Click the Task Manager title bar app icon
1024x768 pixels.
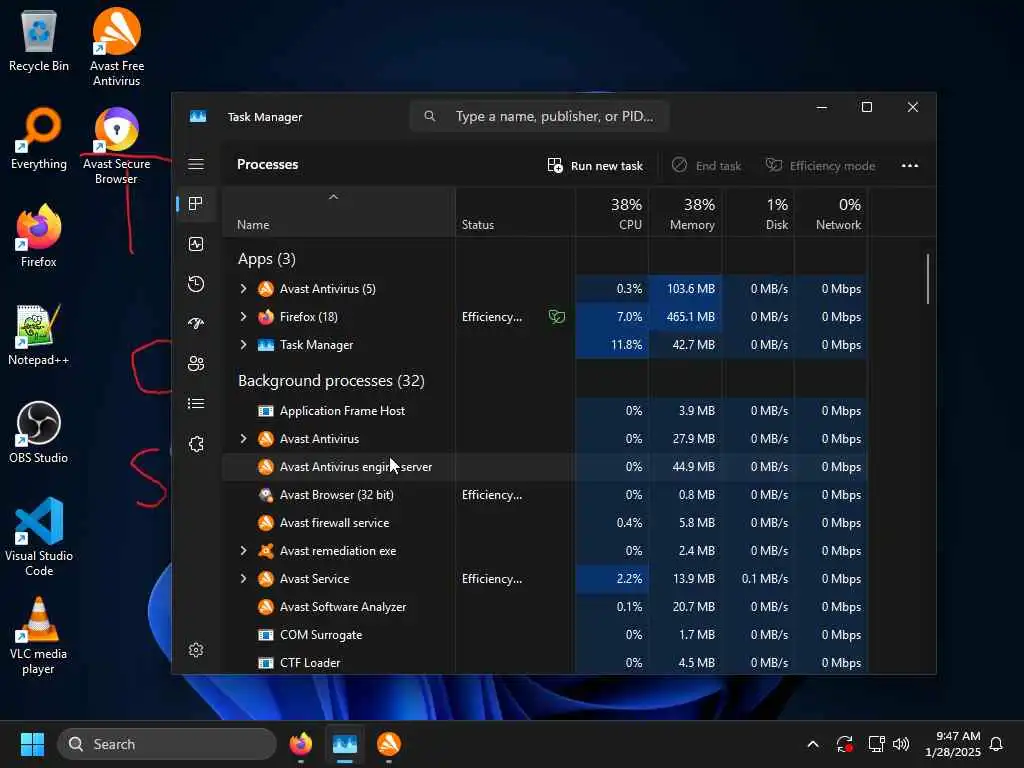tap(198, 116)
